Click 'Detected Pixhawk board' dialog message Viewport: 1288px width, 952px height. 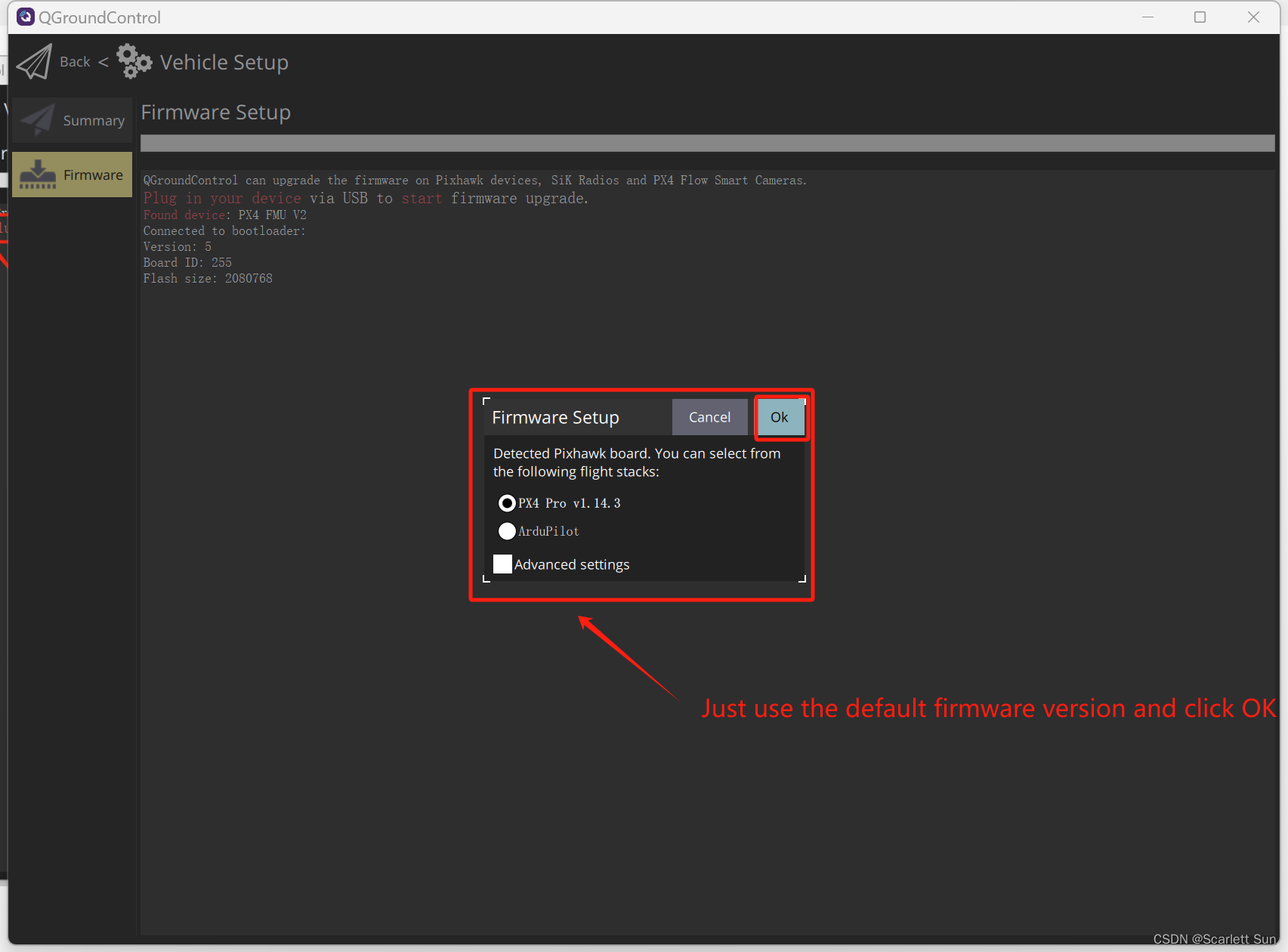coord(637,462)
